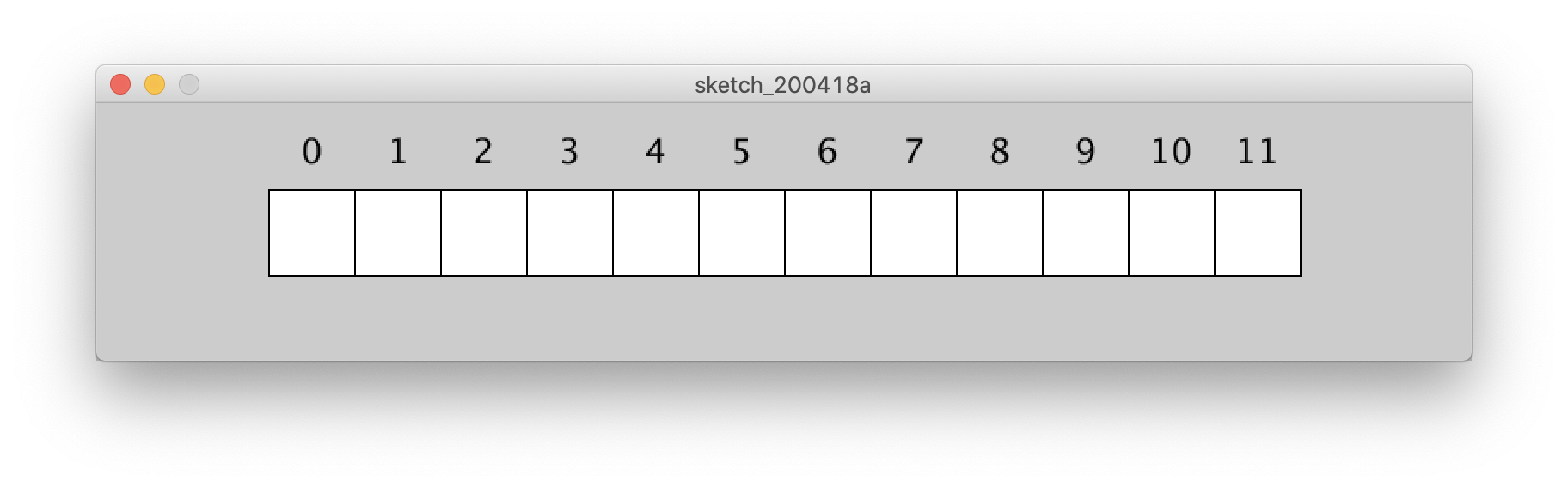Select the last cell under index 11
The image size is (1568, 488).
(1258, 233)
